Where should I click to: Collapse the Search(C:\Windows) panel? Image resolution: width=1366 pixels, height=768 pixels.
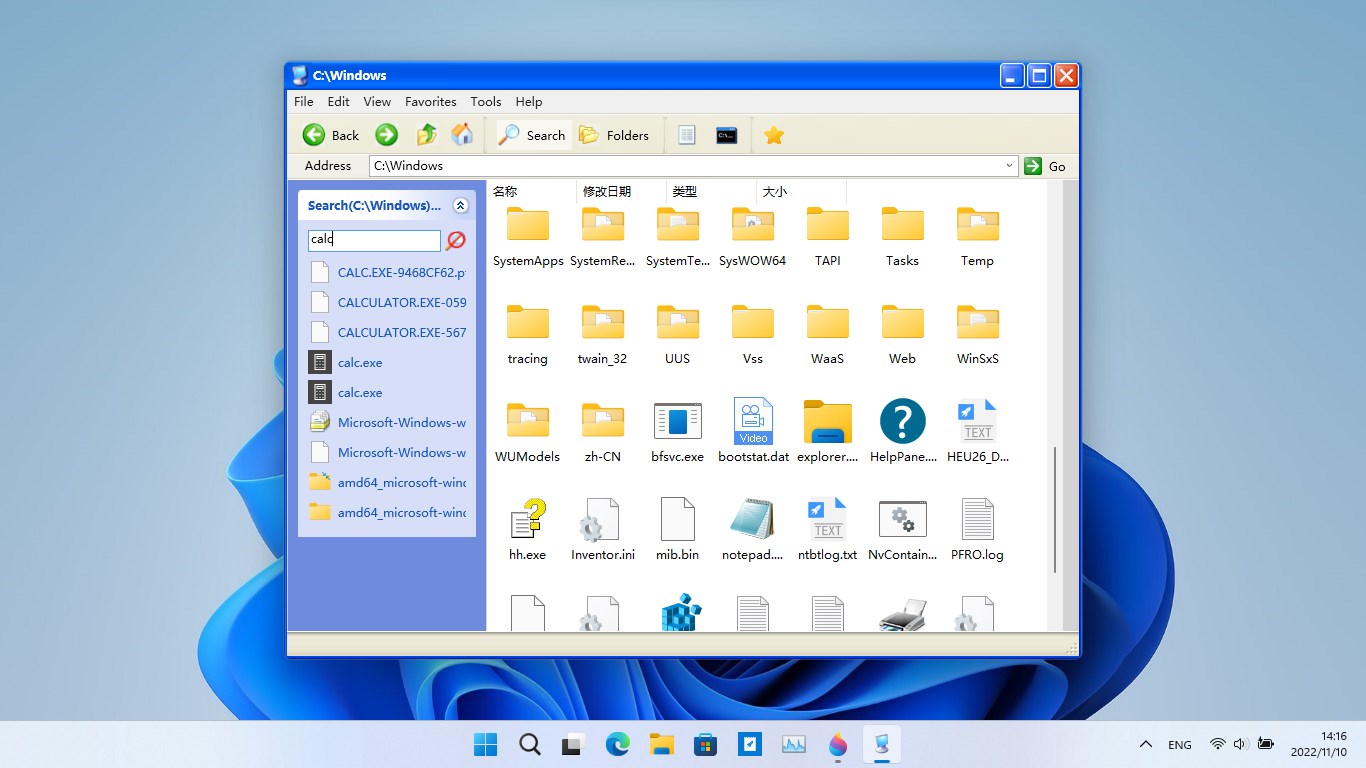pyautogui.click(x=460, y=206)
